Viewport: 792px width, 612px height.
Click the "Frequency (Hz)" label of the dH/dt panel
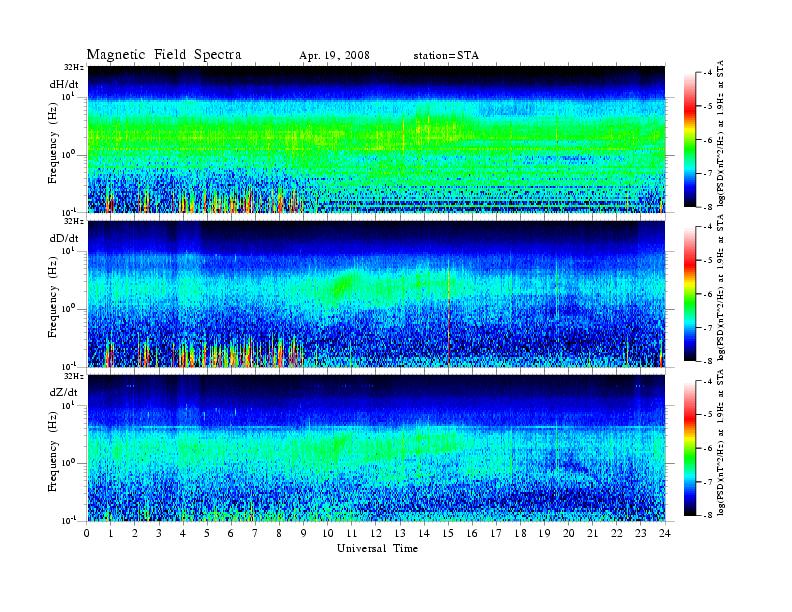tap(53, 143)
